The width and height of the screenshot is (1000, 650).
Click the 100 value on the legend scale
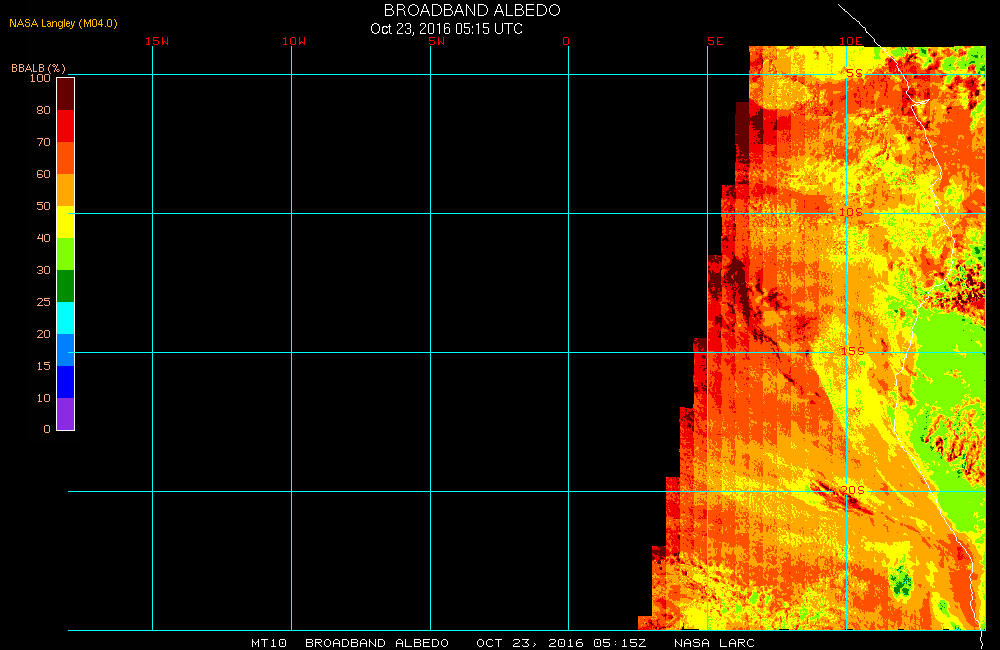click(40, 78)
